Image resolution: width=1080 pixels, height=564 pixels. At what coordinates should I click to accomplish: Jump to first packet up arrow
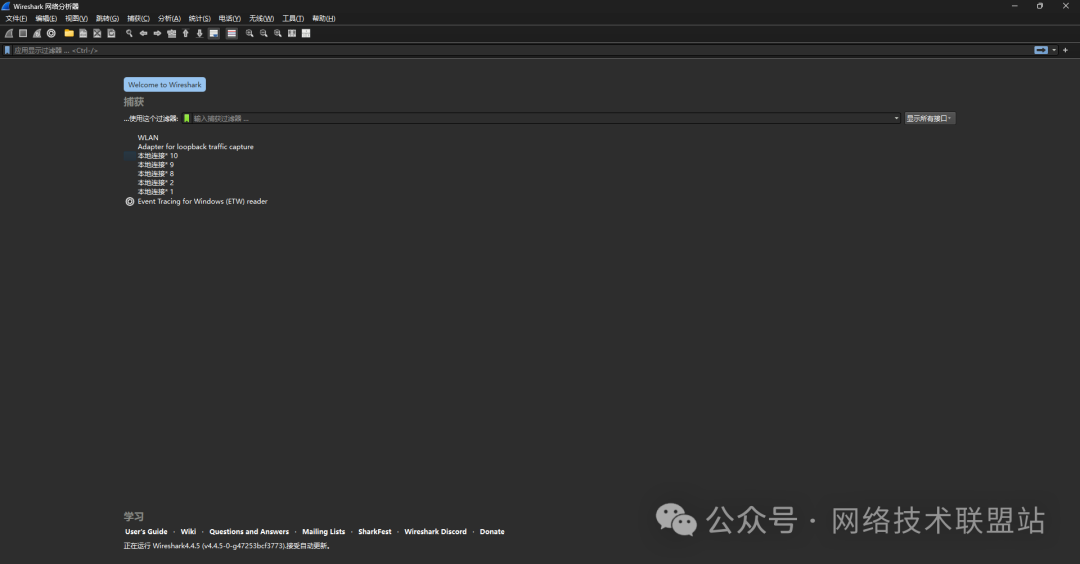tap(185, 33)
